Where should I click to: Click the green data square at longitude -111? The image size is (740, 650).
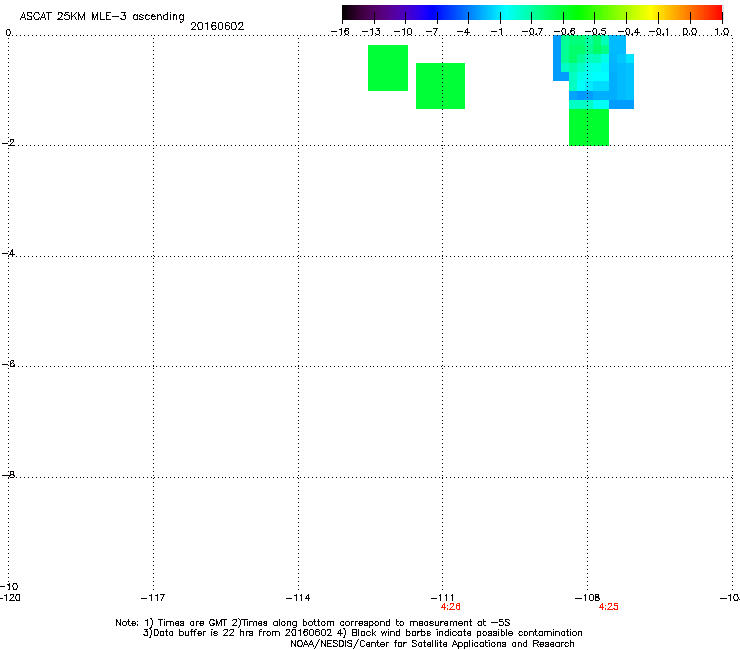point(440,86)
